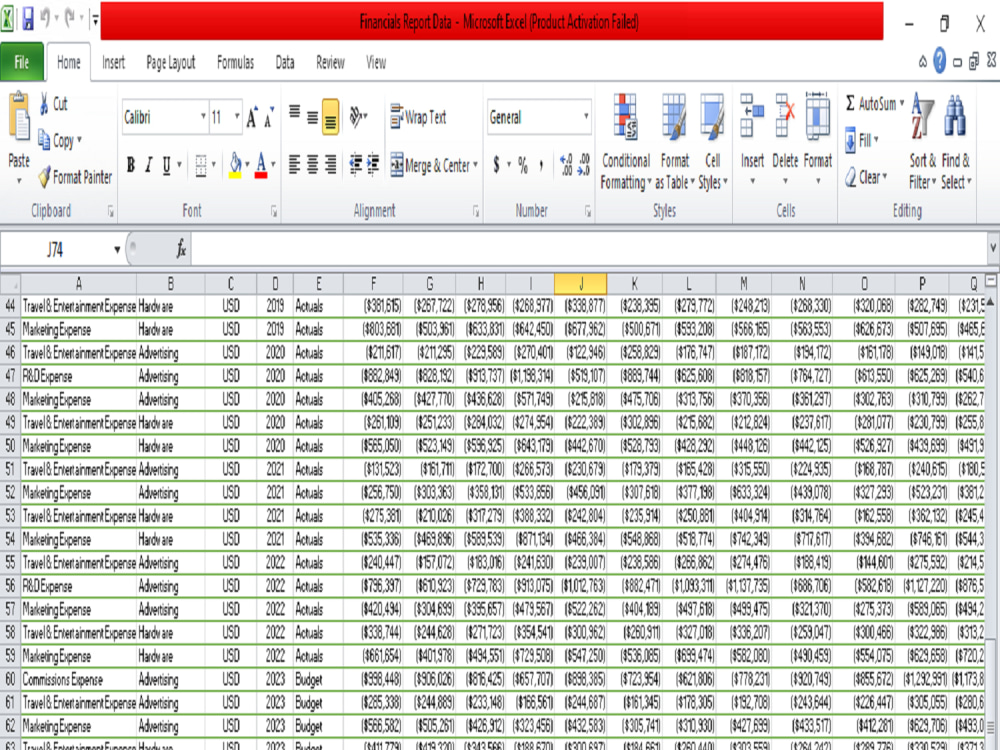
Task: Select highlighted Bottom Align button
Action: click(x=330, y=116)
